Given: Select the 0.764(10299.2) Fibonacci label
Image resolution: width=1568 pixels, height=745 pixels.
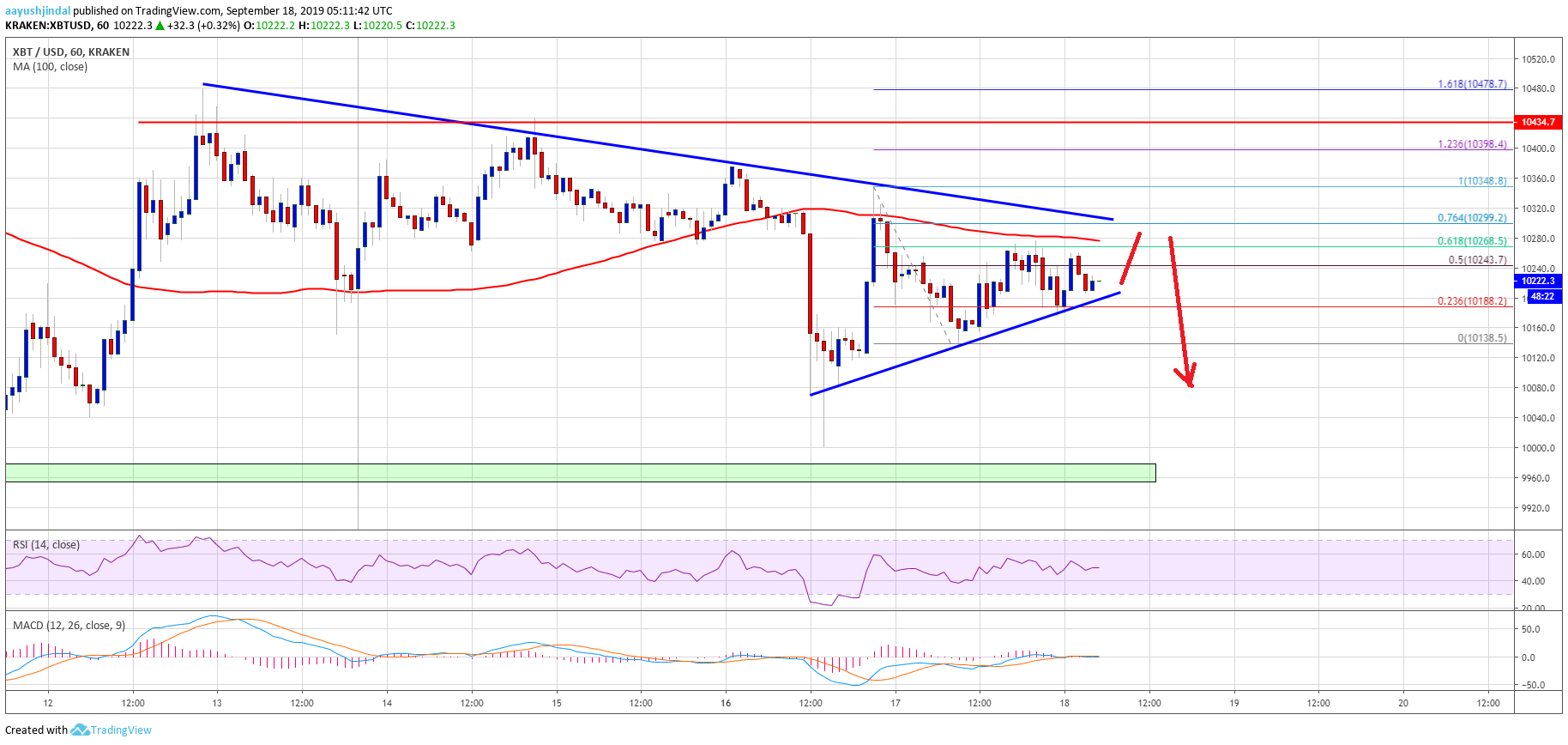Looking at the screenshot, I should [x=1472, y=218].
